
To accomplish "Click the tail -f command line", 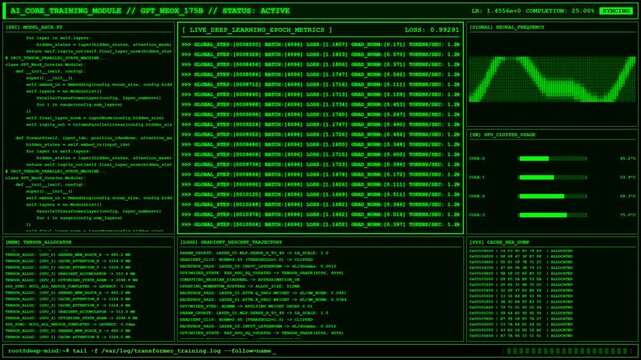I will (142, 351).
